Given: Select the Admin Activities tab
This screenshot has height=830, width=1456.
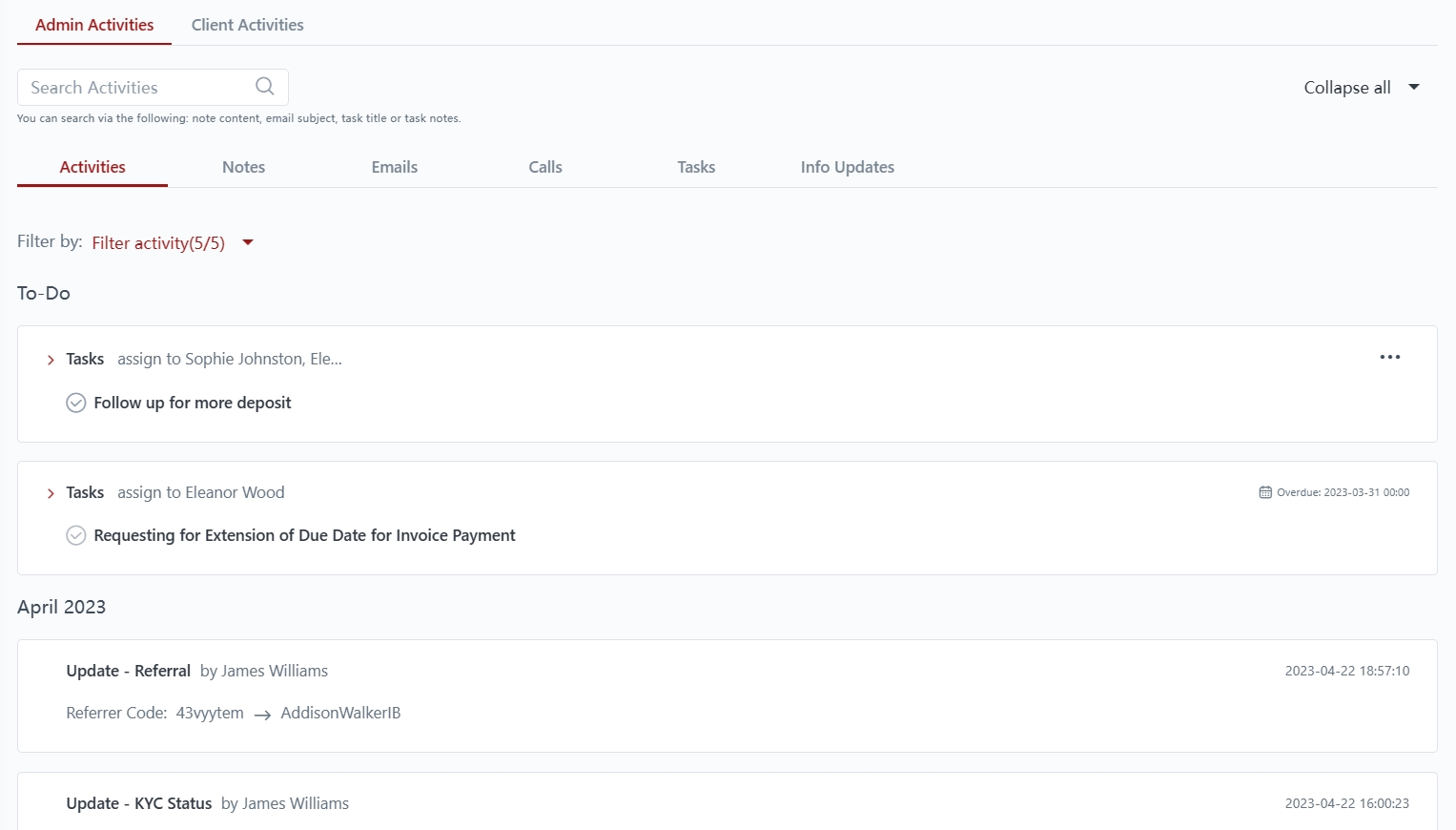Looking at the screenshot, I should click(x=94, y=25).
